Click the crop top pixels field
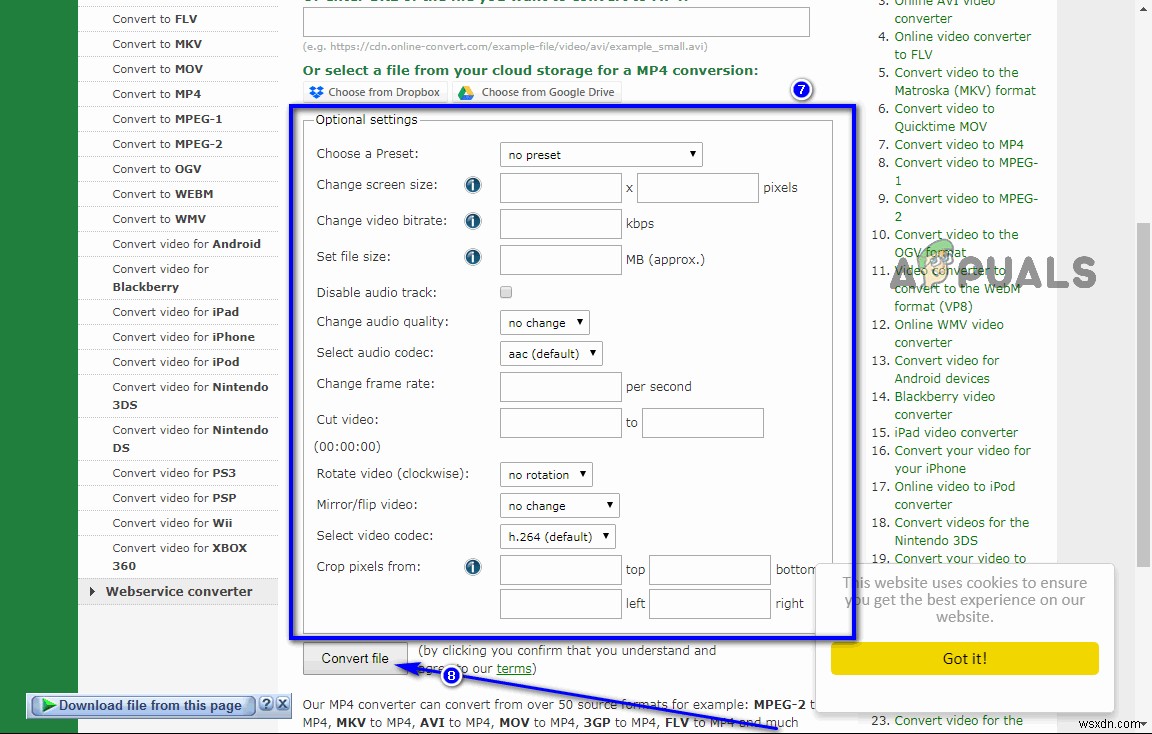 coord(561,570)
